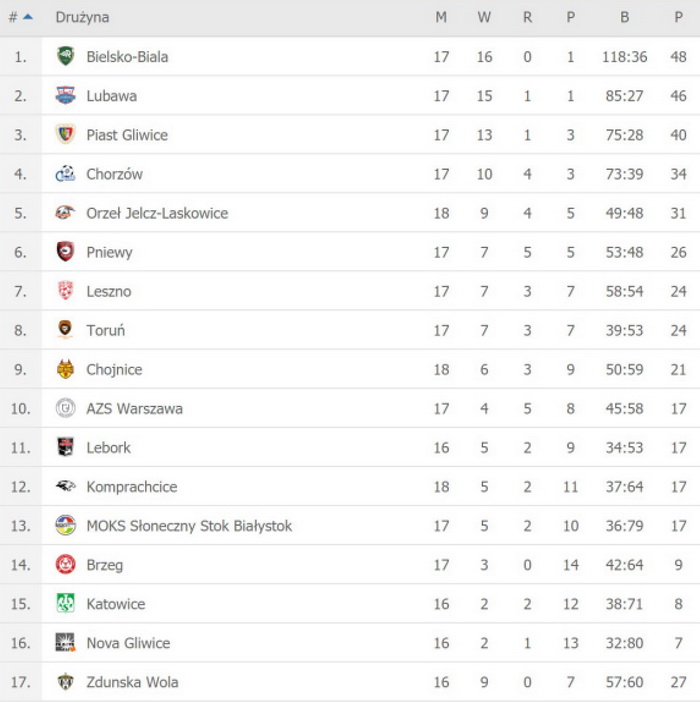Sort table by rank arrow
This screenshot has width=700, height=702.
pyautogui.click(x=28, y=17)
